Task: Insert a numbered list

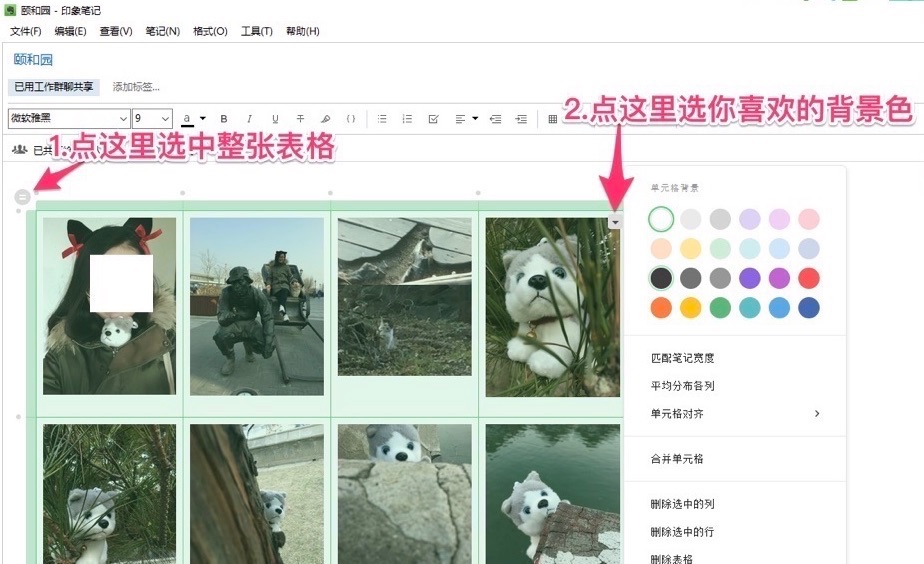Action: point(407,119)
